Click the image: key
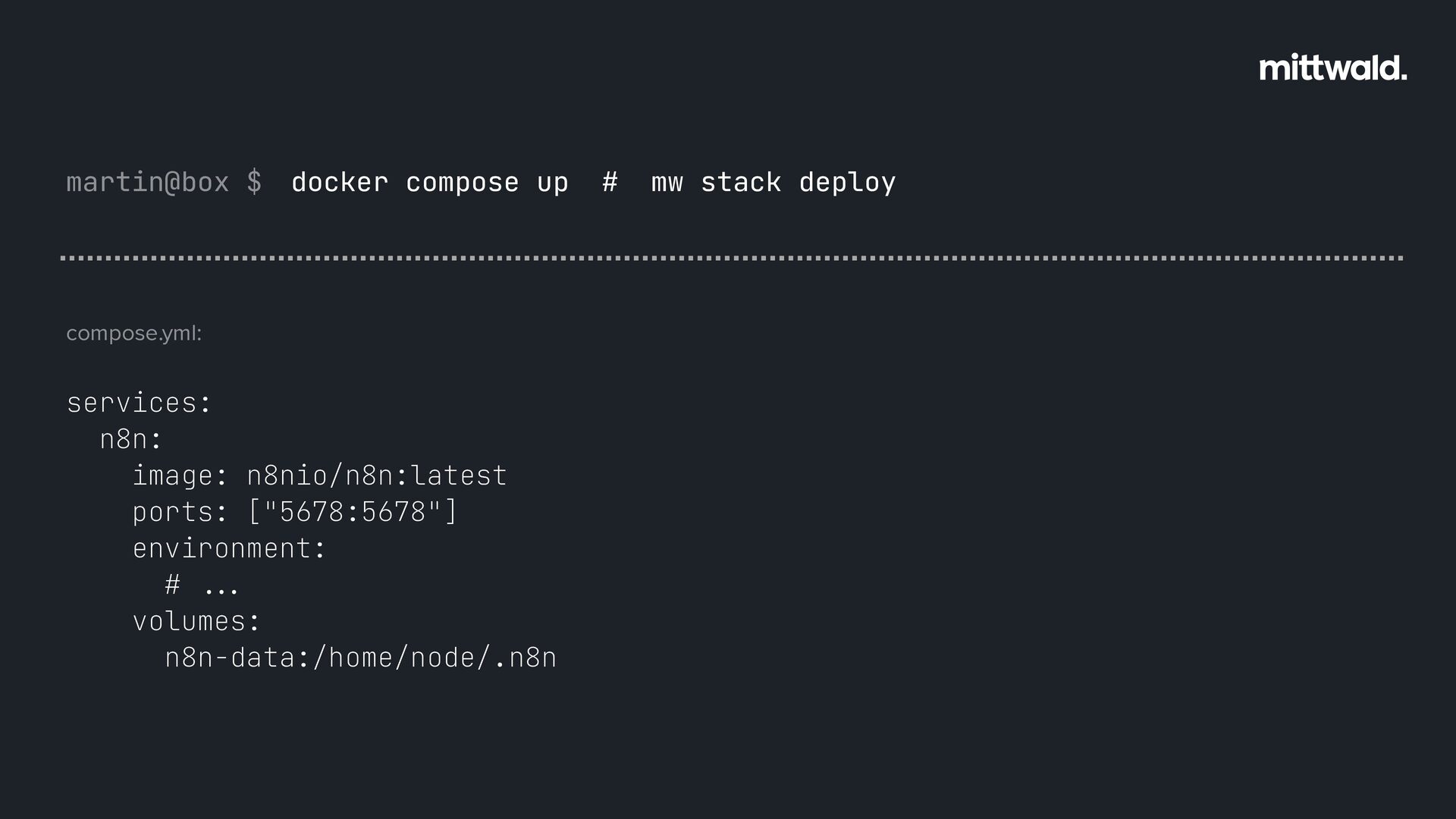 pyautogui.click(x=180, y=476)
